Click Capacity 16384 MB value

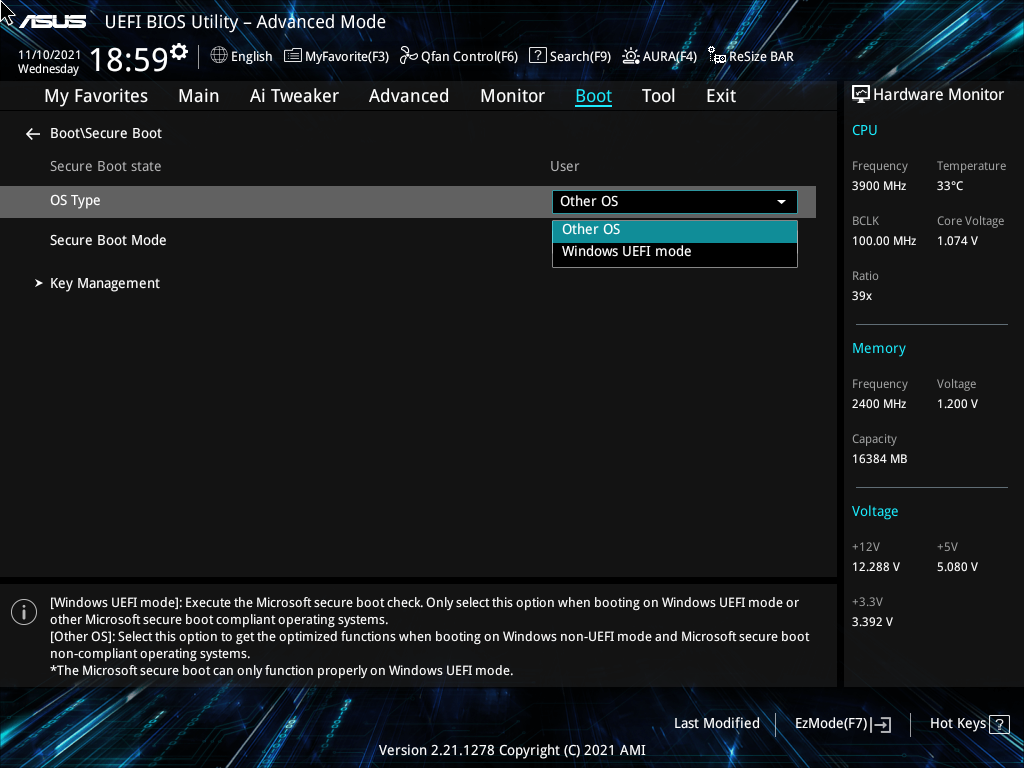(x=879, y=459)
